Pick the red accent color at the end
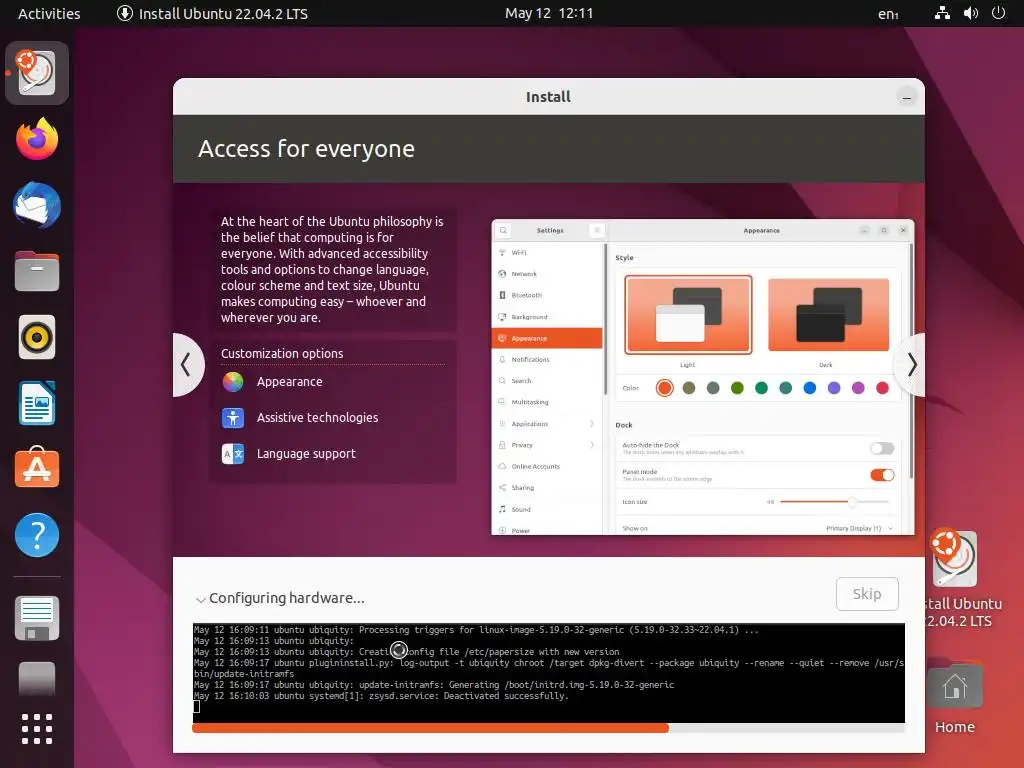1024x768 pixels. (882, 388)
